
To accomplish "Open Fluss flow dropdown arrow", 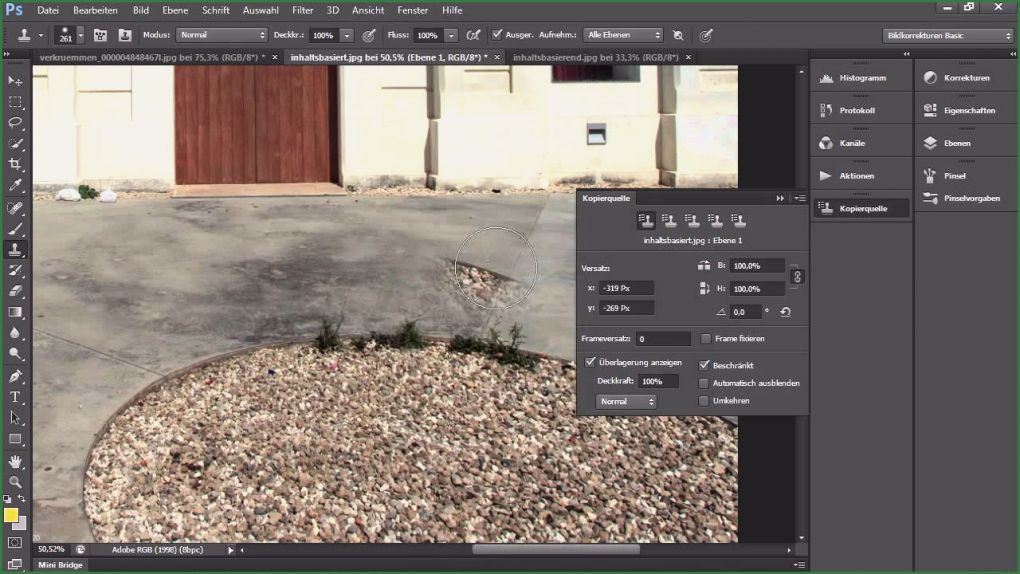I will [451, 35].
